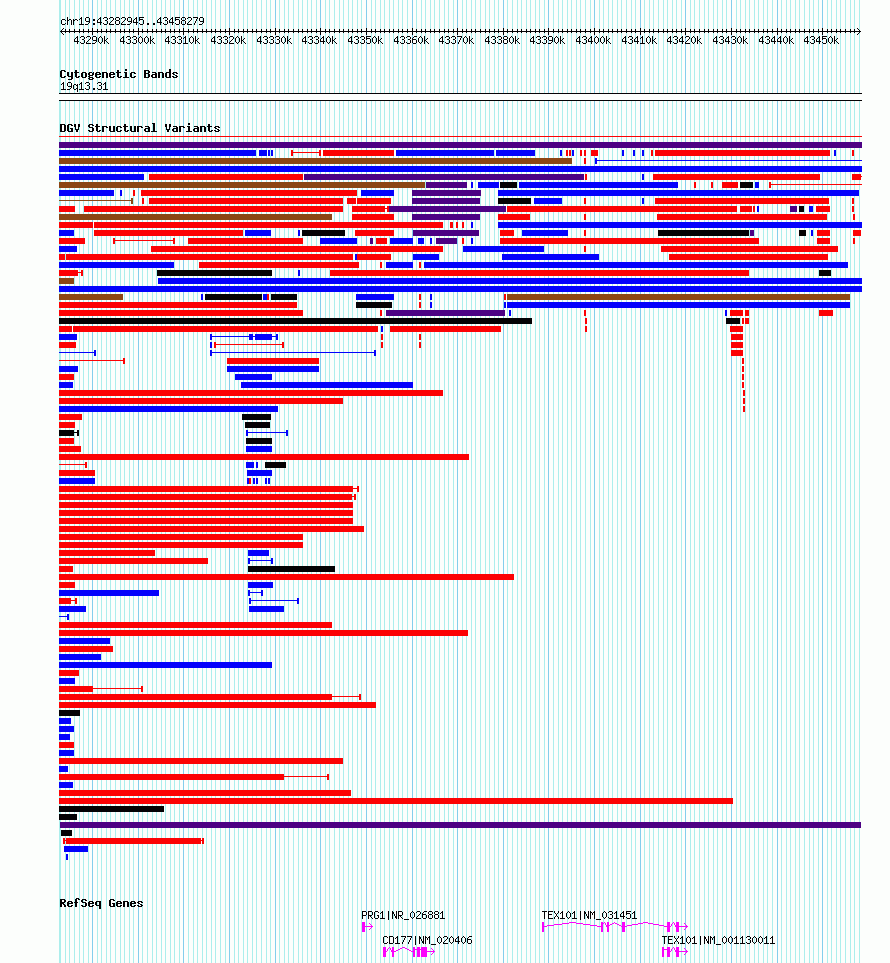Click the TEX101|NM_001130011 gene label
The image size is (890, 963).
tap(718, 940)
